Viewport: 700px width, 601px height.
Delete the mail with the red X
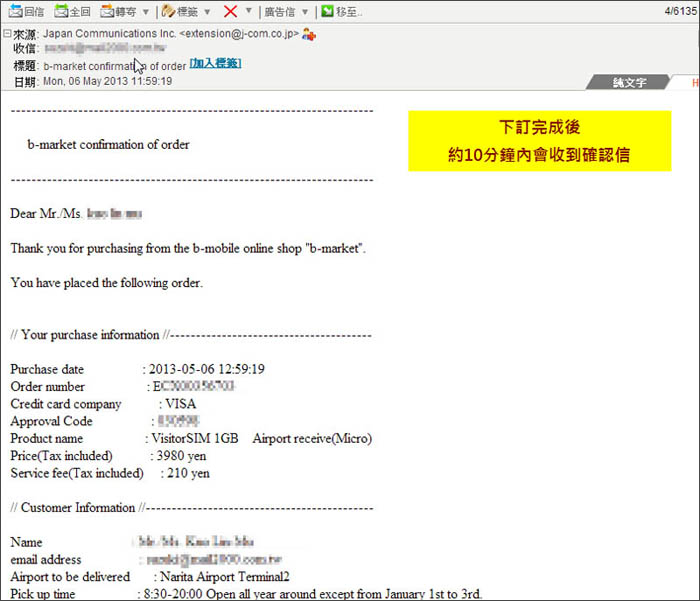pos(230,11)
